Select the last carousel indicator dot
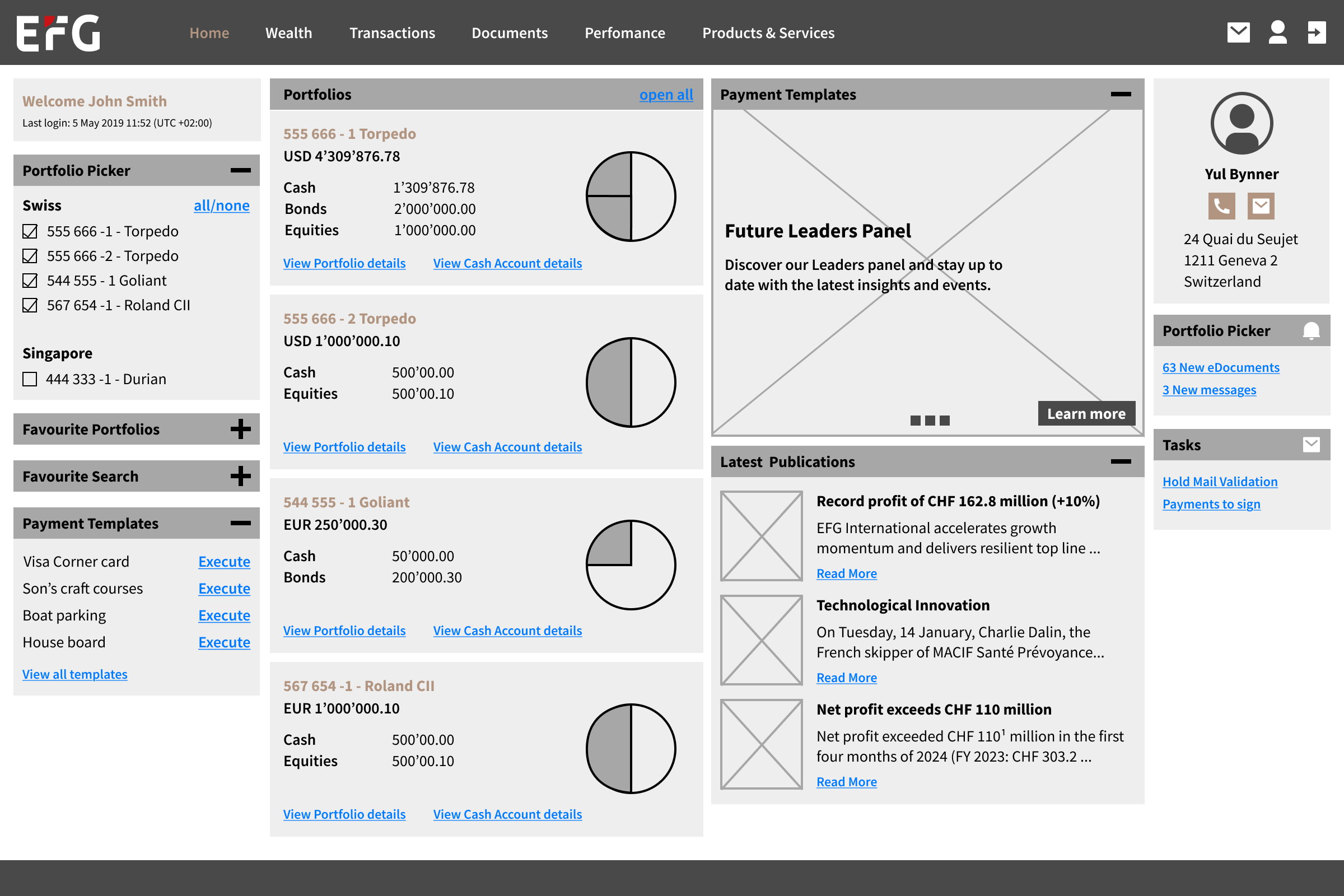The image size is (1344, 896). coord(945,421)
